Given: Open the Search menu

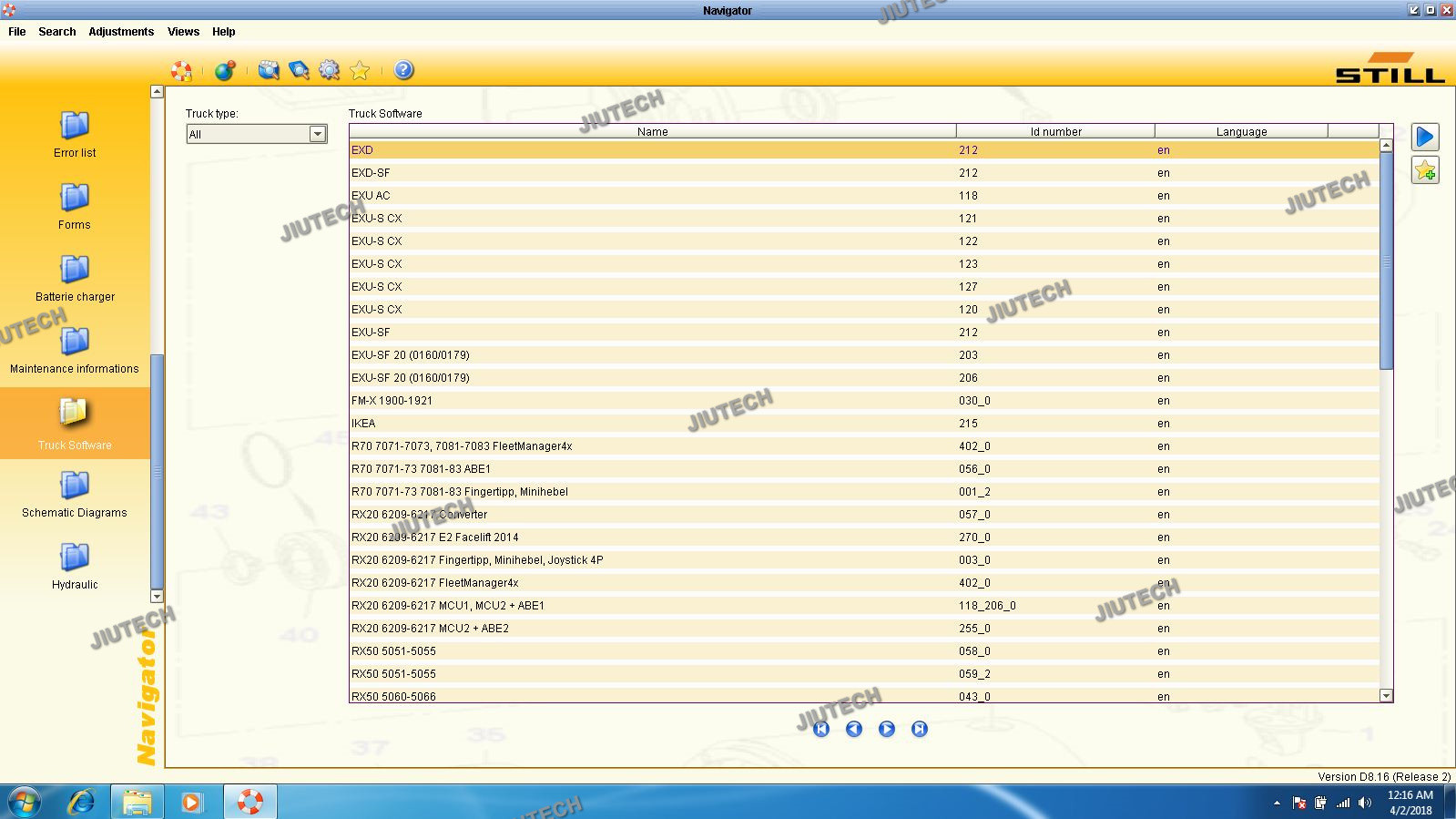Looking at the screenshot, I should pos(57,31).
